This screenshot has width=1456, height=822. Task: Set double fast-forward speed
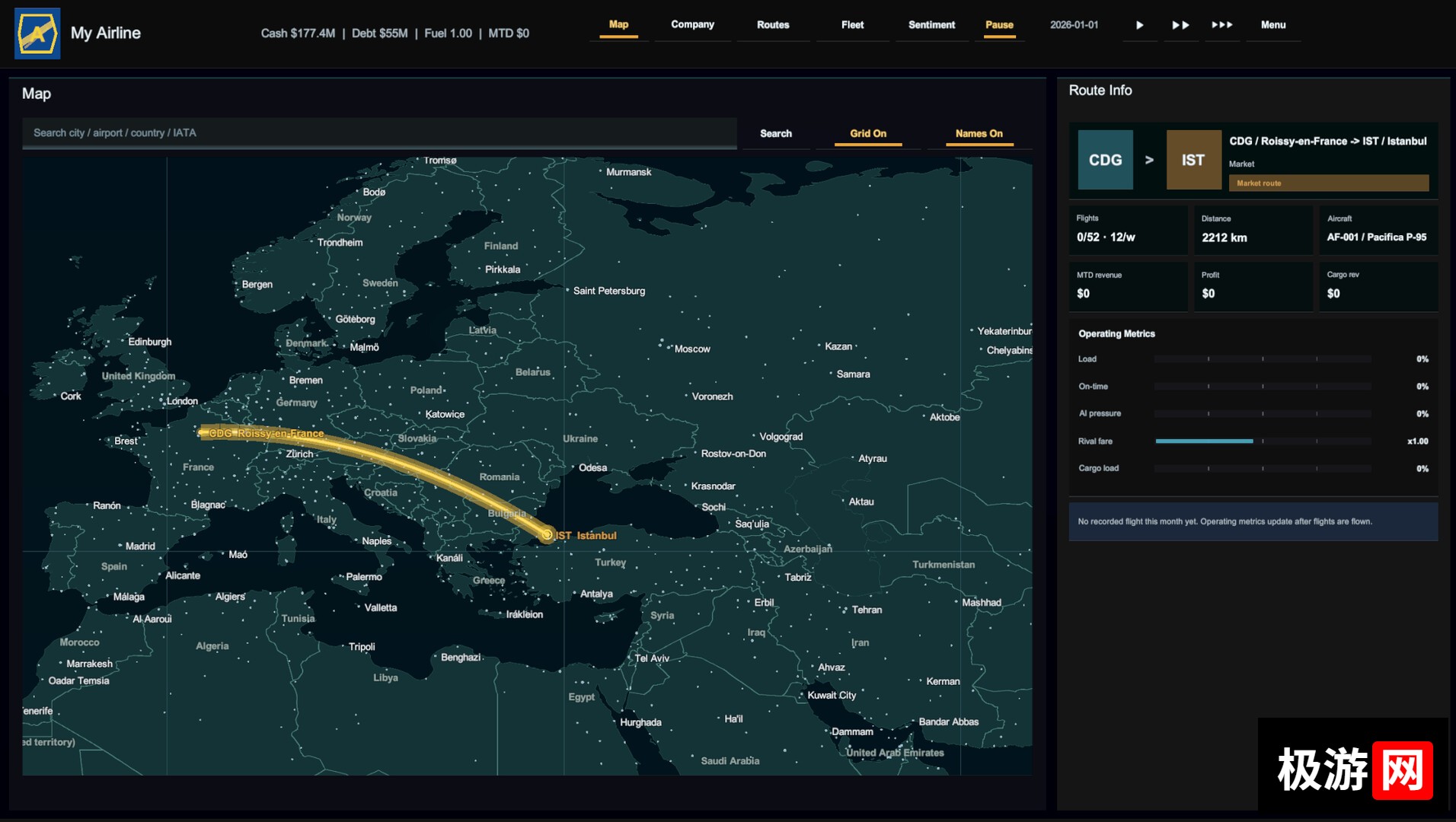click(x=1180, y=25)
